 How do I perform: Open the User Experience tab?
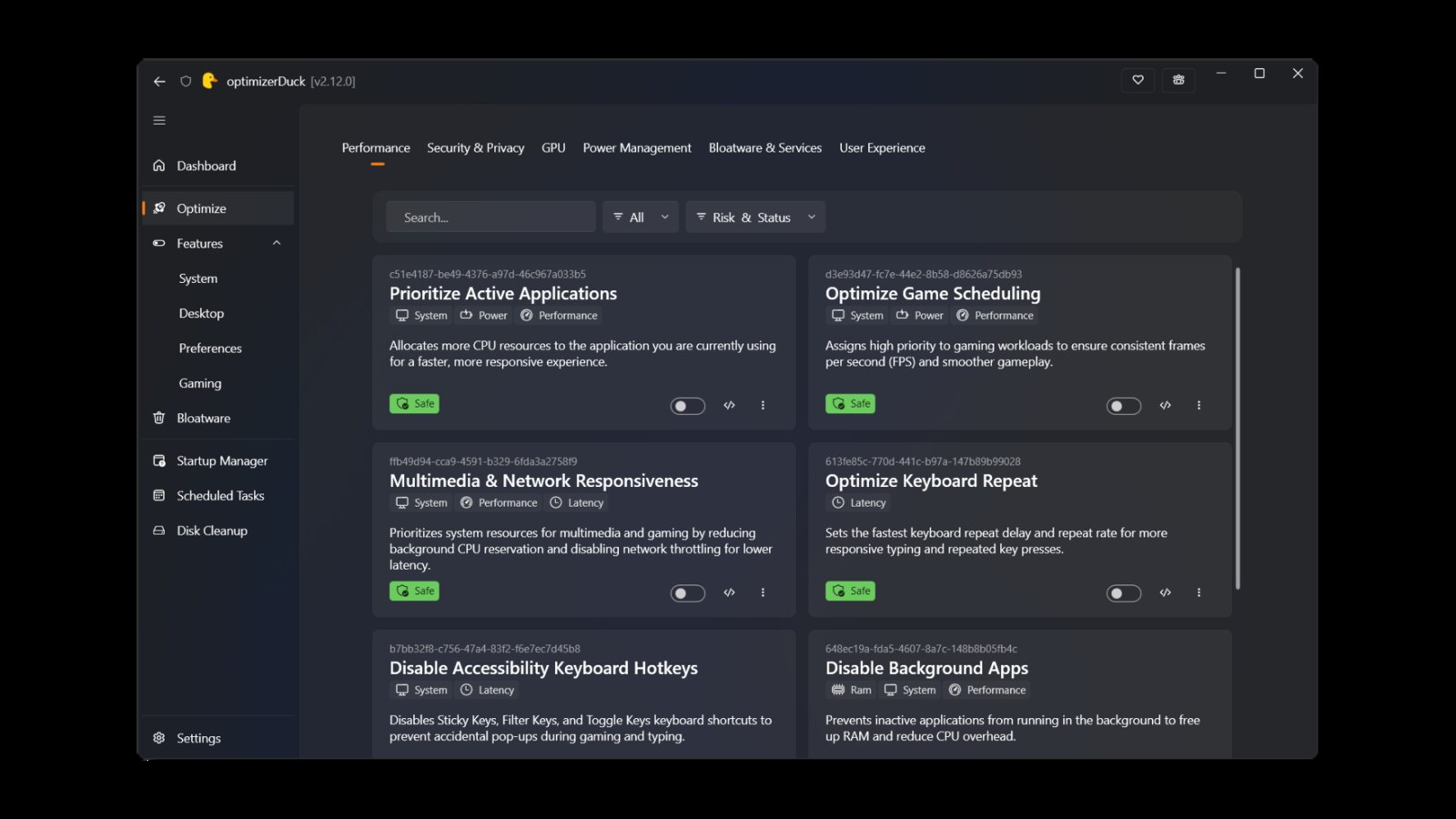pos(882,147)
